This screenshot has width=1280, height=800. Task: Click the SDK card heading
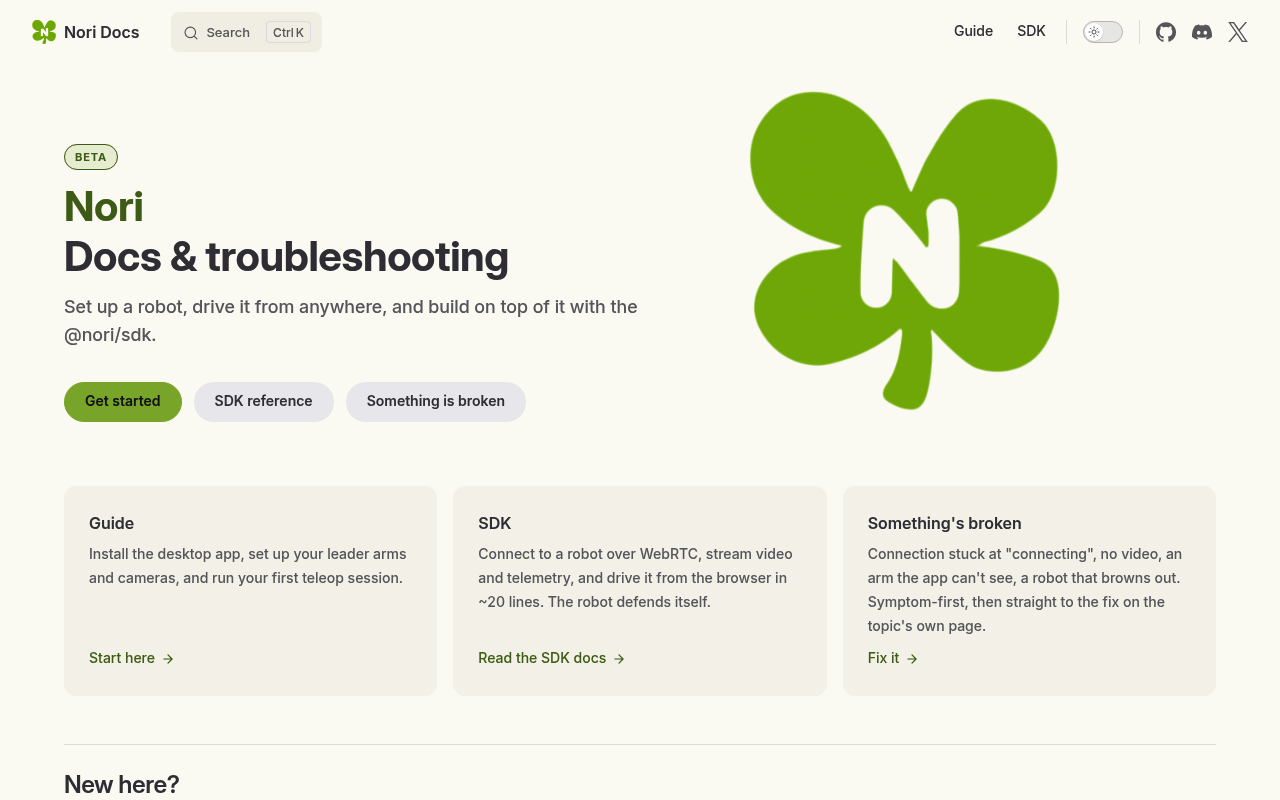tap(495, 523)
